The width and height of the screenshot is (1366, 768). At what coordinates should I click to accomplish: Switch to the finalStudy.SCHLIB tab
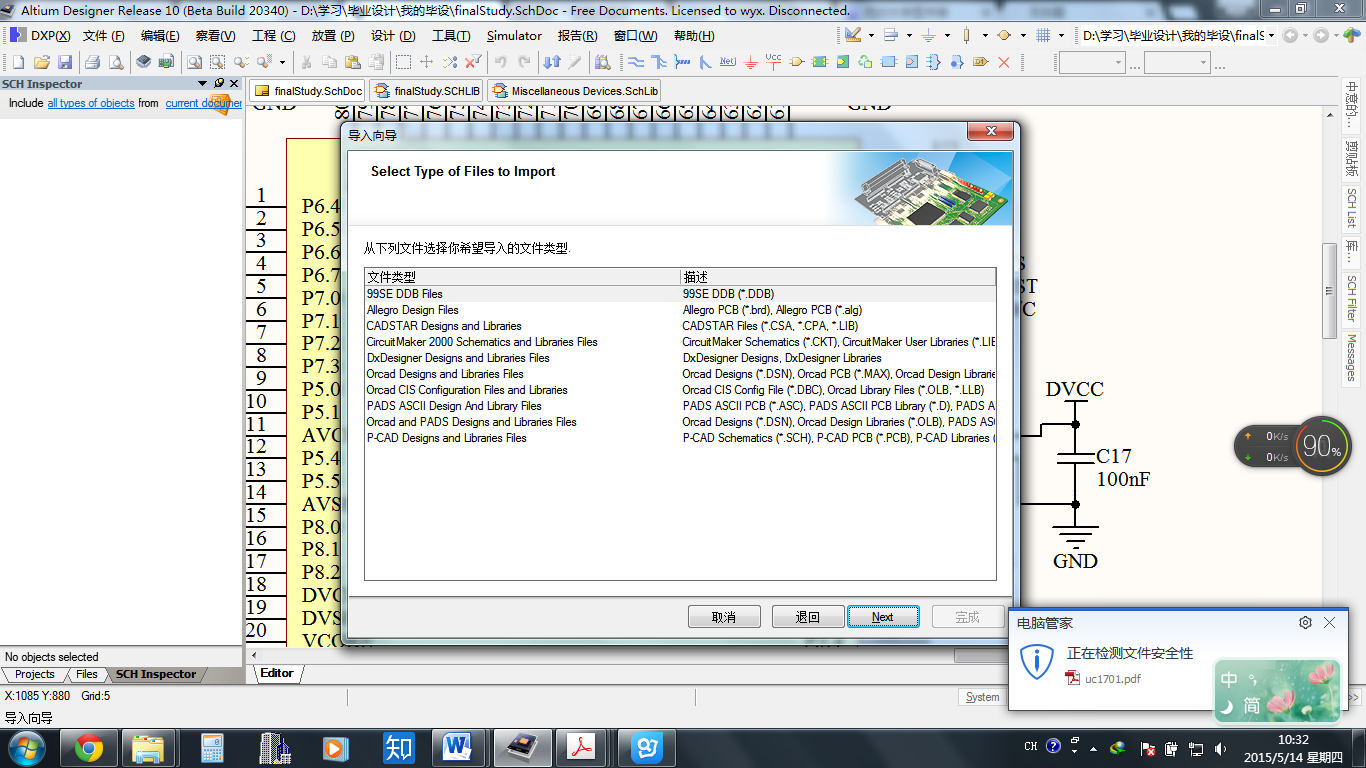click(426, 91)
